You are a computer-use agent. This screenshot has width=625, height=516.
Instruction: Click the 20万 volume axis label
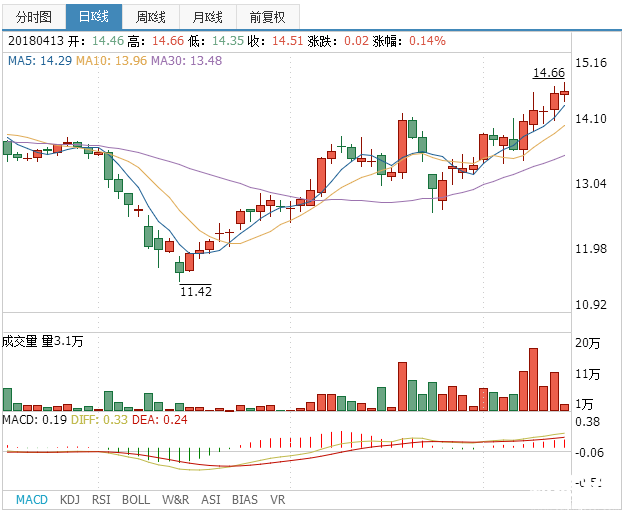(588, 343)
